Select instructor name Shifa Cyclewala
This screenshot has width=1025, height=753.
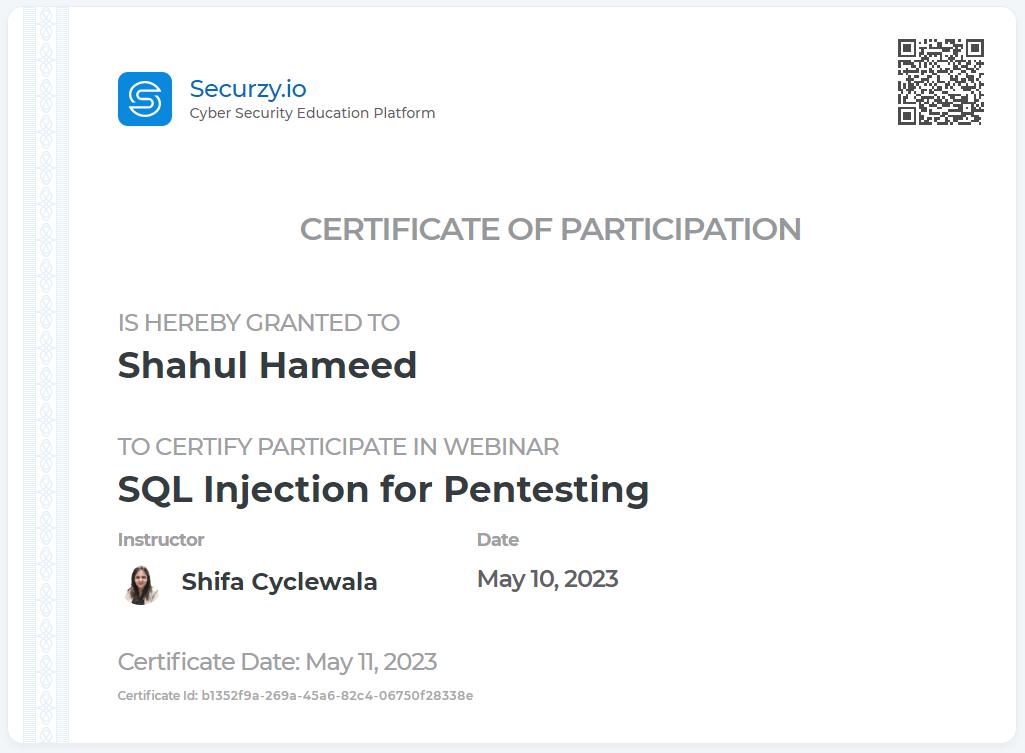[x=279, y=582]
